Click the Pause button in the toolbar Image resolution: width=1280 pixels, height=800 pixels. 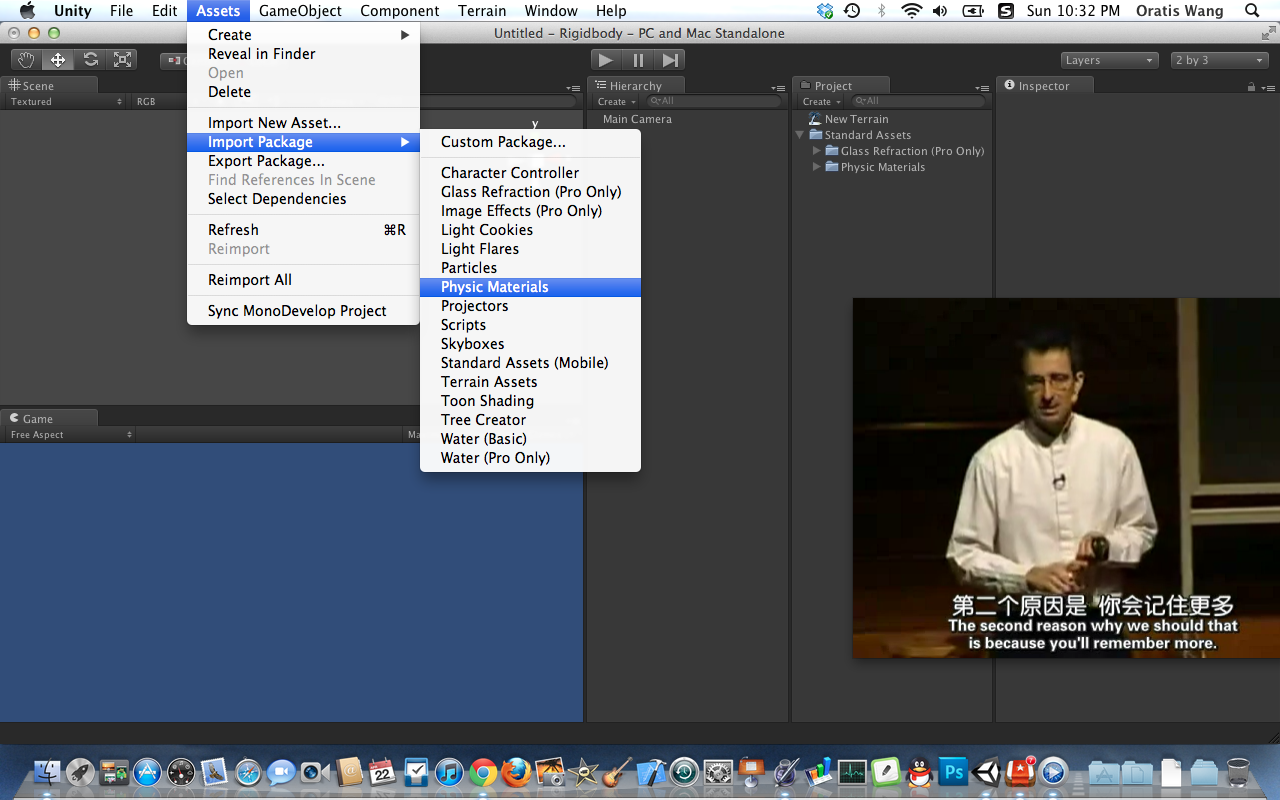638,60
